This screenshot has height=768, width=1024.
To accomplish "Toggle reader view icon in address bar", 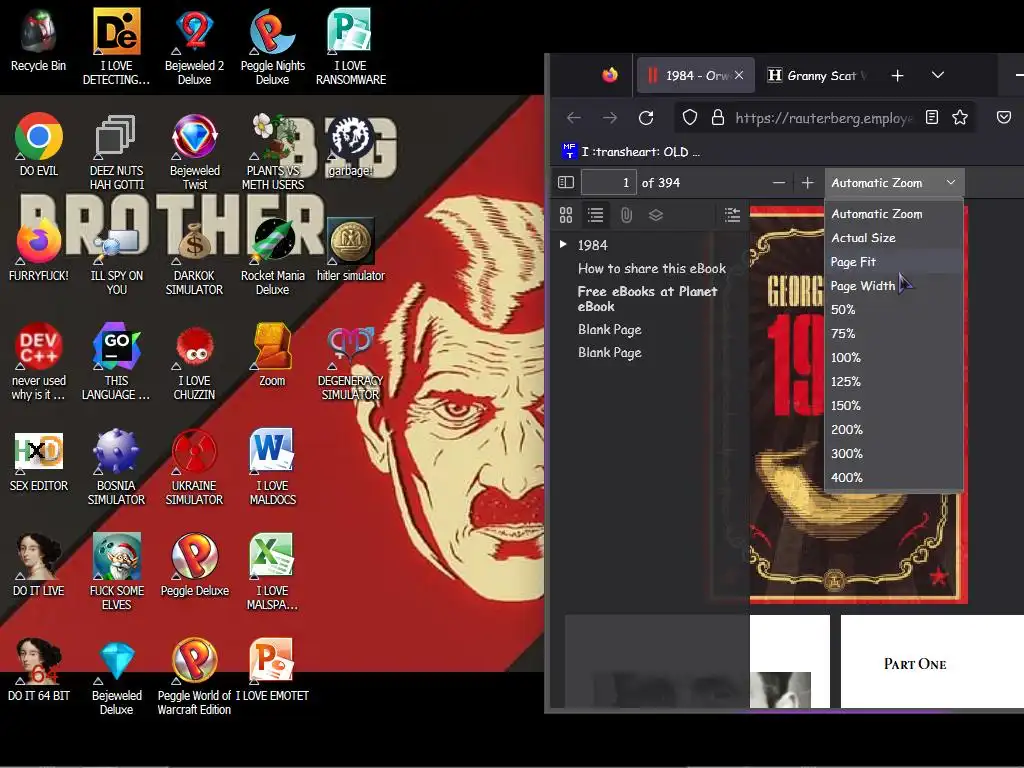I will [932, 118].
